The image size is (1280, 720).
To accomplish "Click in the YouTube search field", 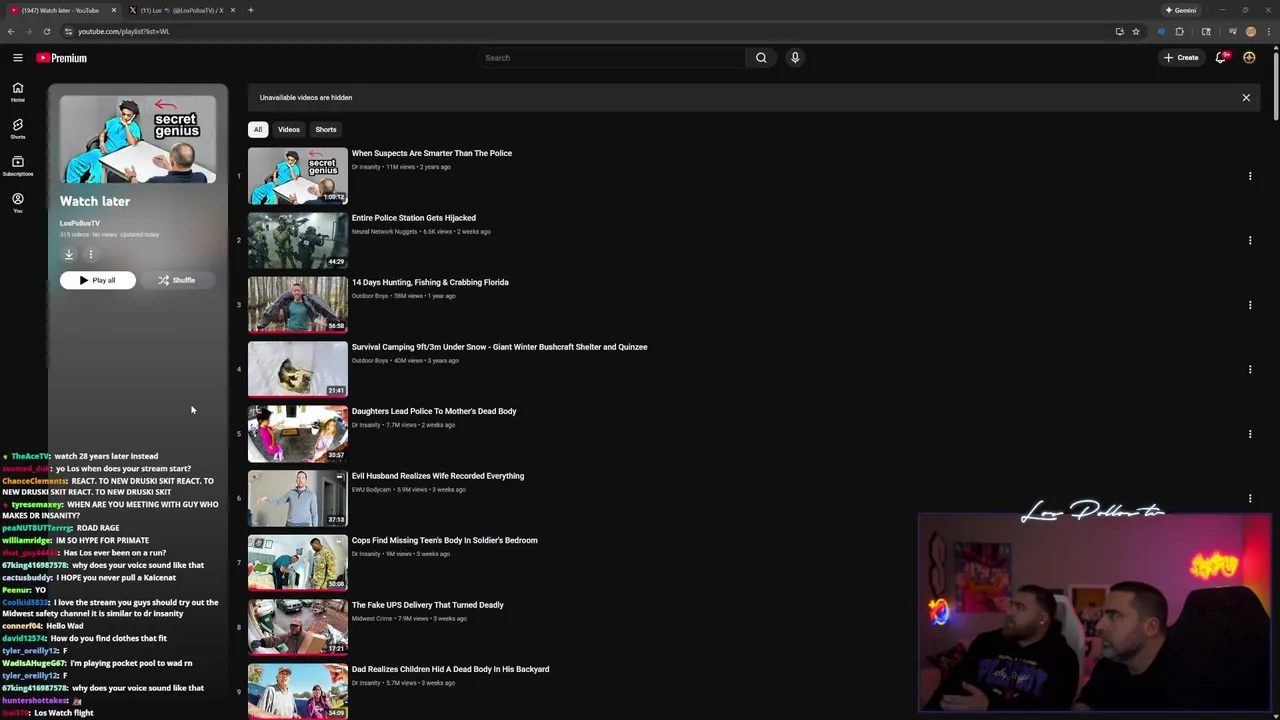I will [x=612, y=58].
